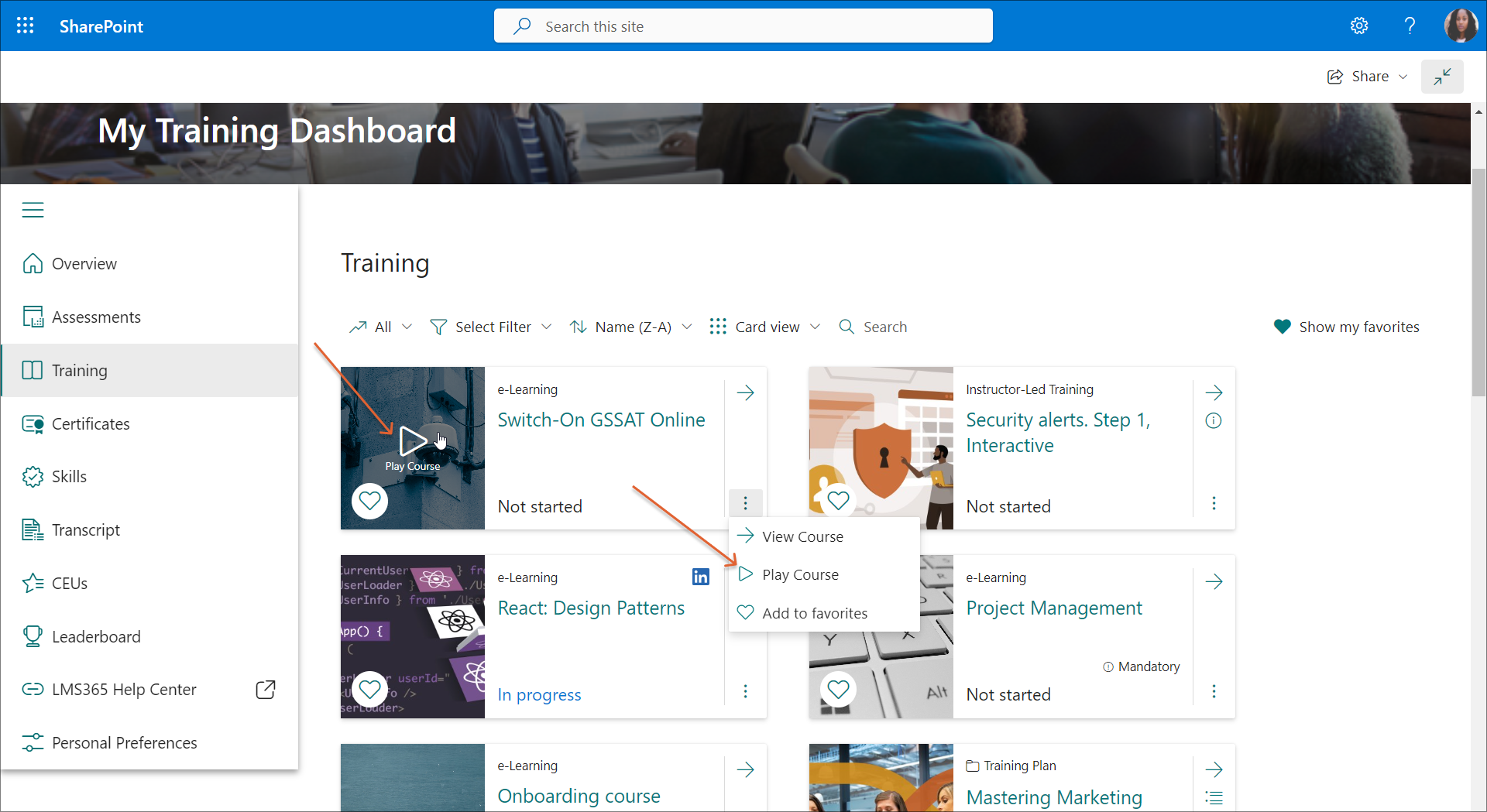
Task: Open the Switch-On GSSAT Online course title
Action: [601, 420]
